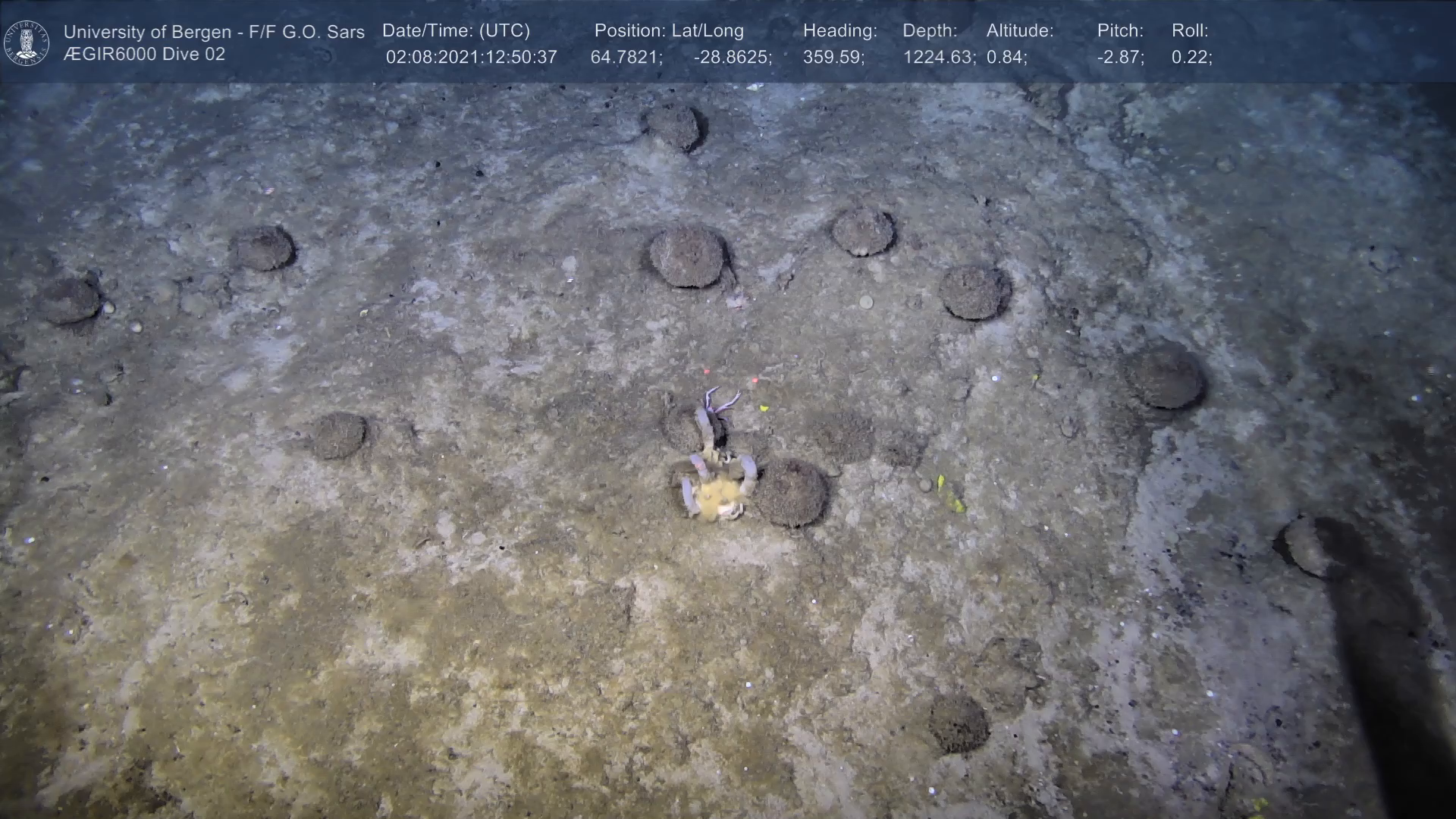The width and height of the screenshot is (1456, 819).
Task: Select the timestamp 02:08:2021:12:50:37
Action: tap(471, 58)
